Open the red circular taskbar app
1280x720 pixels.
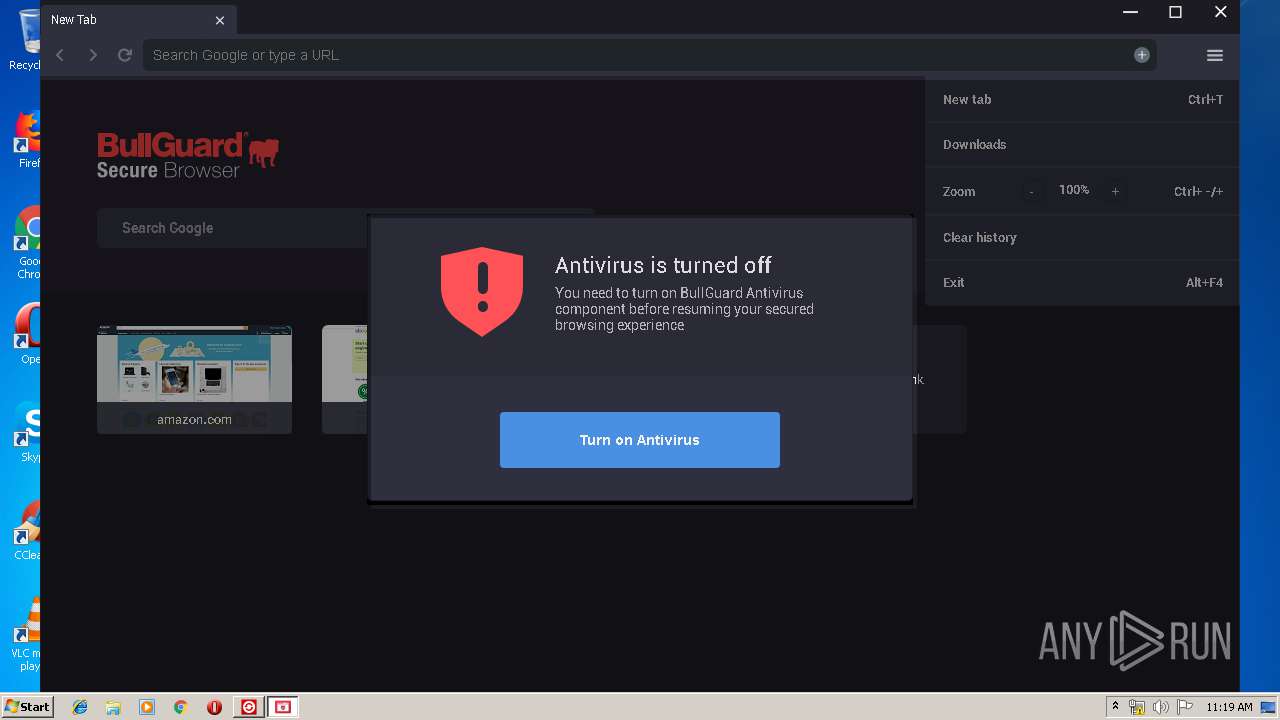[249, 707]
